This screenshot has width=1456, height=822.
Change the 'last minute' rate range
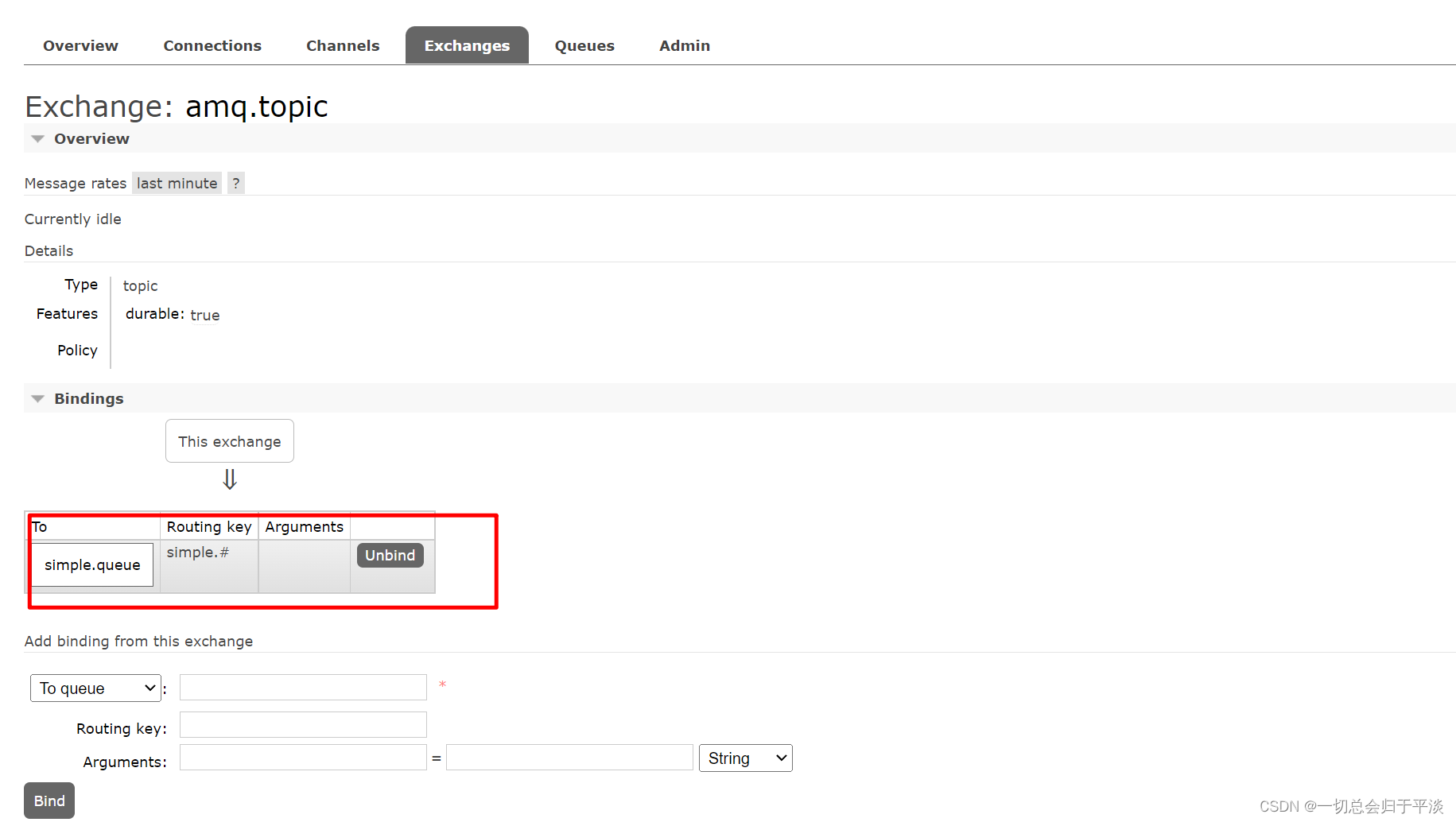click(177, 183)
